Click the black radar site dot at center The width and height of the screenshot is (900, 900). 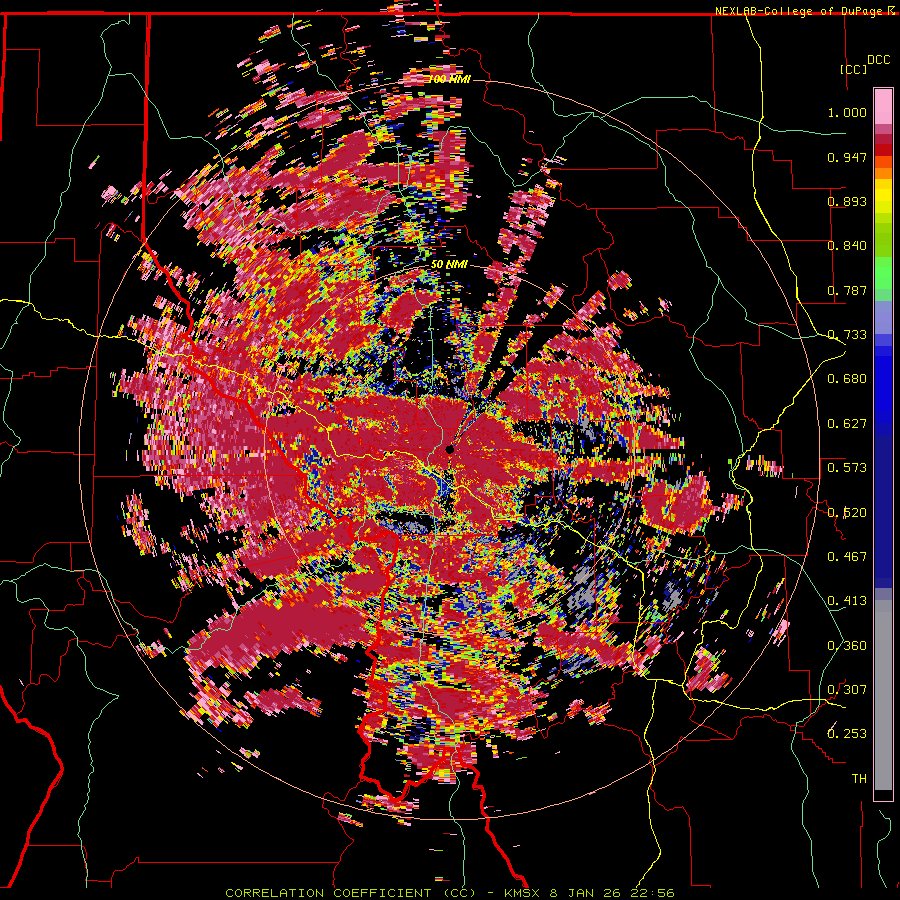[449, 449]
